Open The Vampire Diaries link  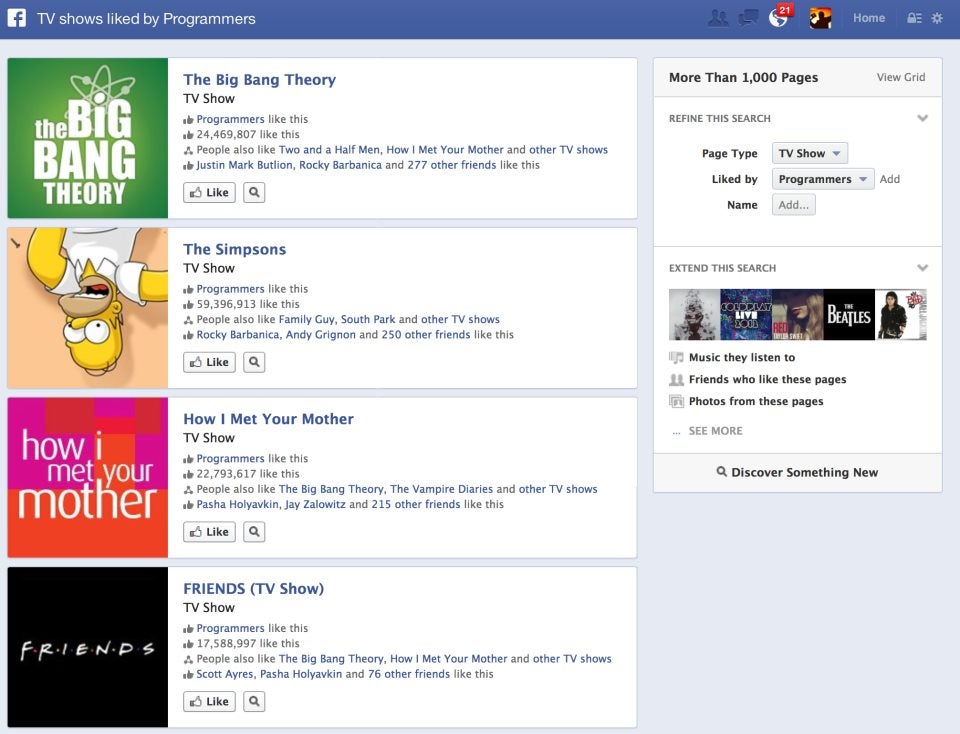pos(441,489)
